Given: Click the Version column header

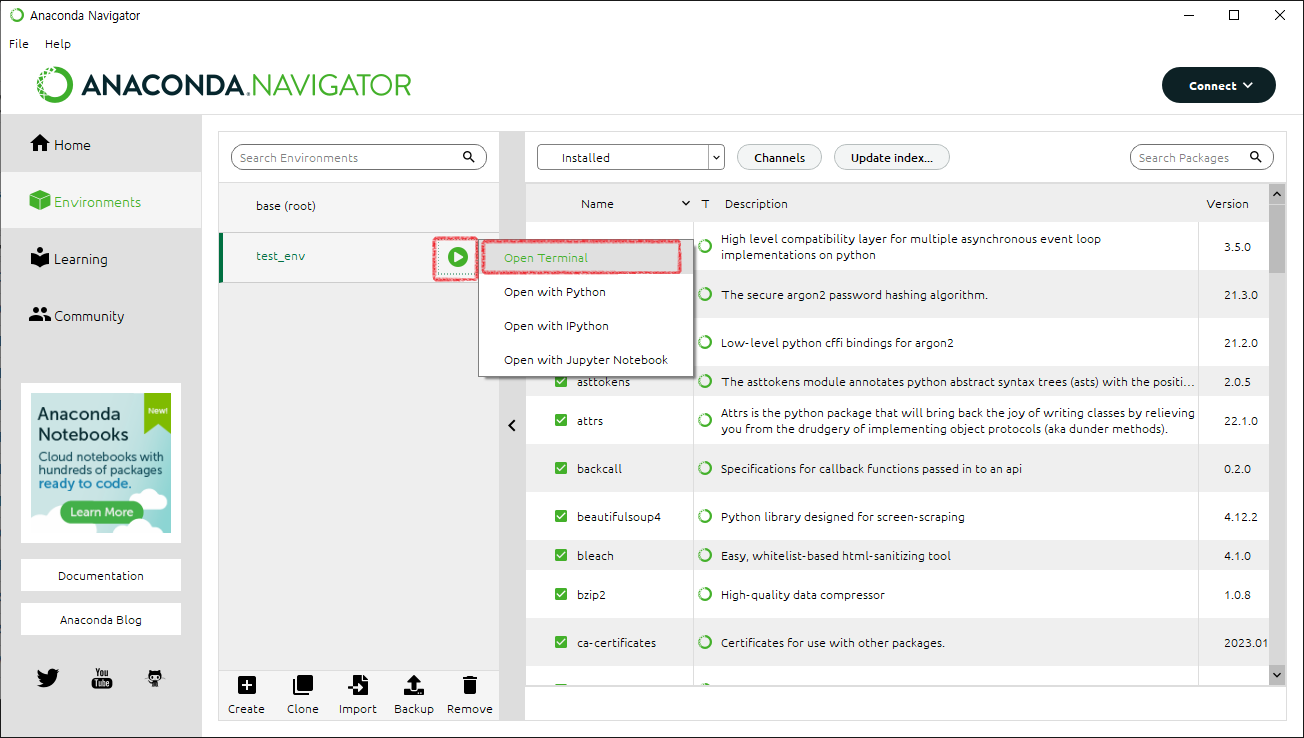Looking at the screenshot, I should click(x=1227, y=204).
